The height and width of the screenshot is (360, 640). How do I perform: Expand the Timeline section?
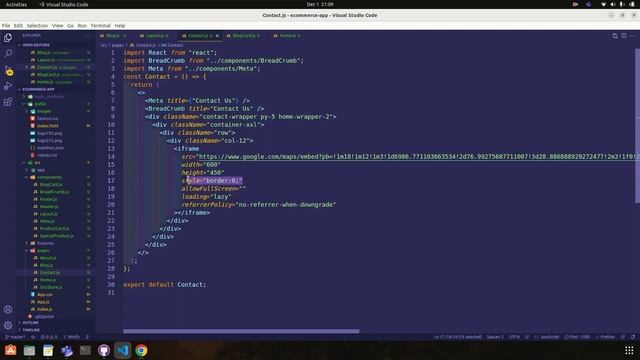tap(31, 330)
